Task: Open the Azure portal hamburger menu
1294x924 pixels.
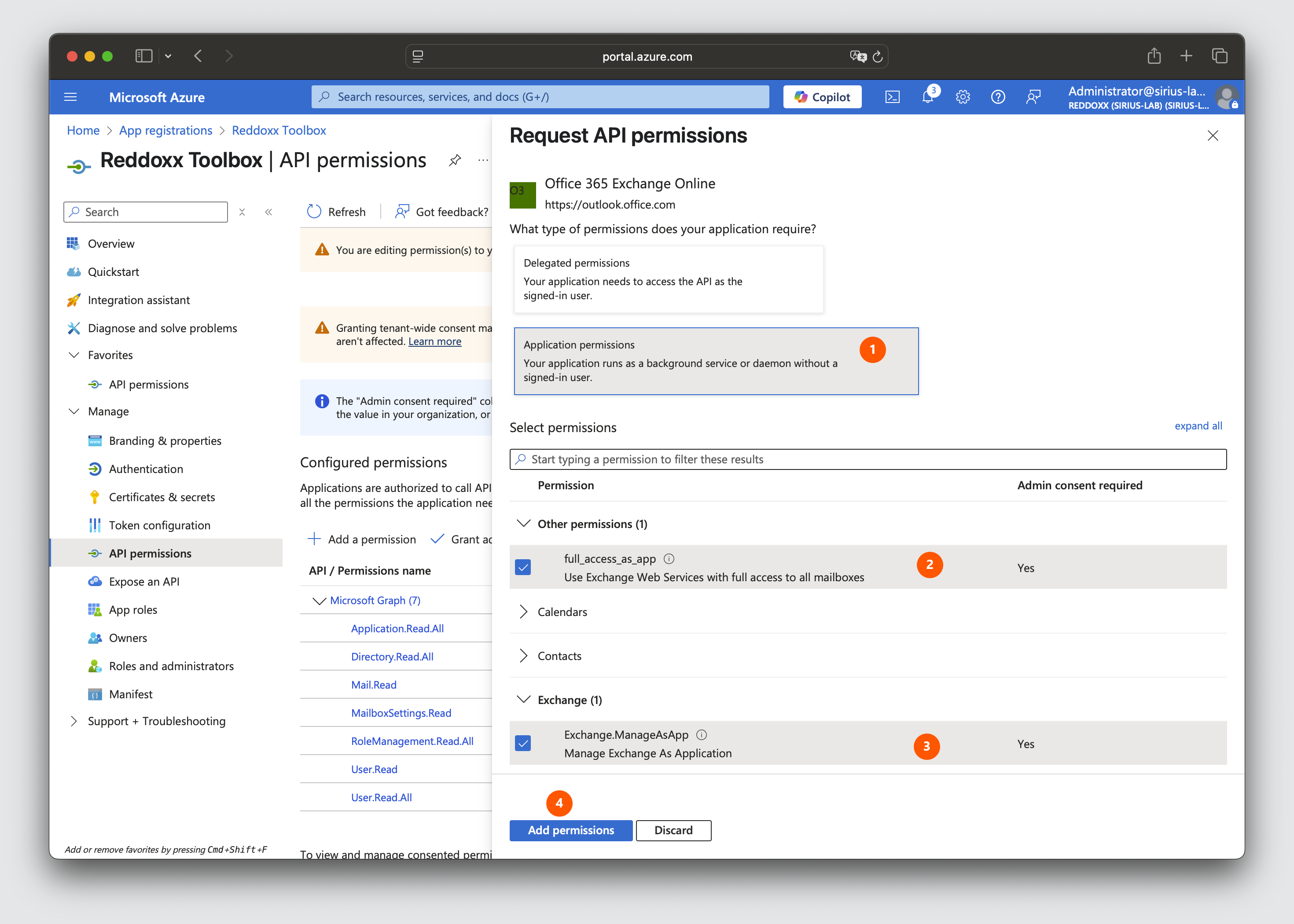Action: 70,97
